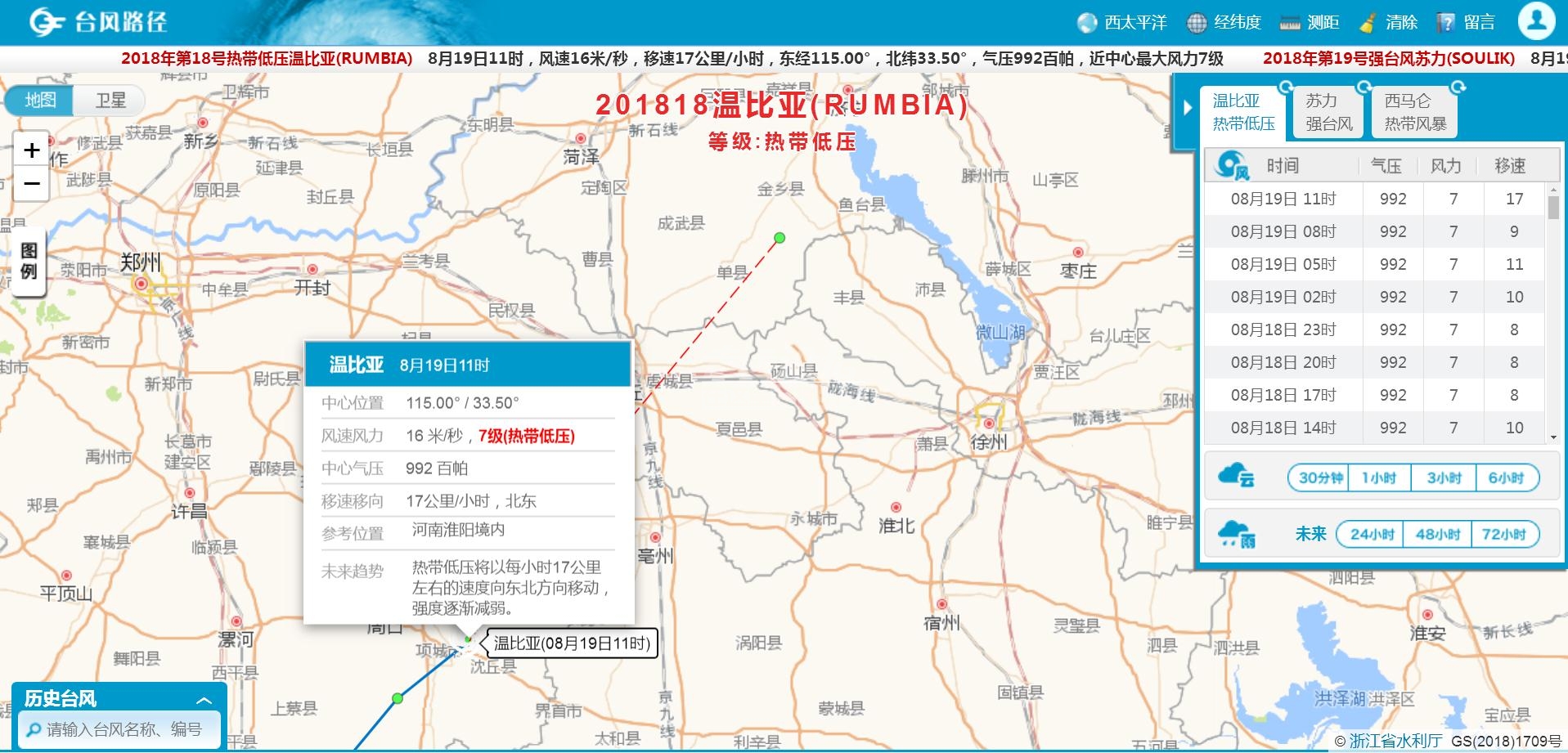1568x753 pixels.
Task: Select the 测距 distance measuring tool
Action: (1323, 22)
